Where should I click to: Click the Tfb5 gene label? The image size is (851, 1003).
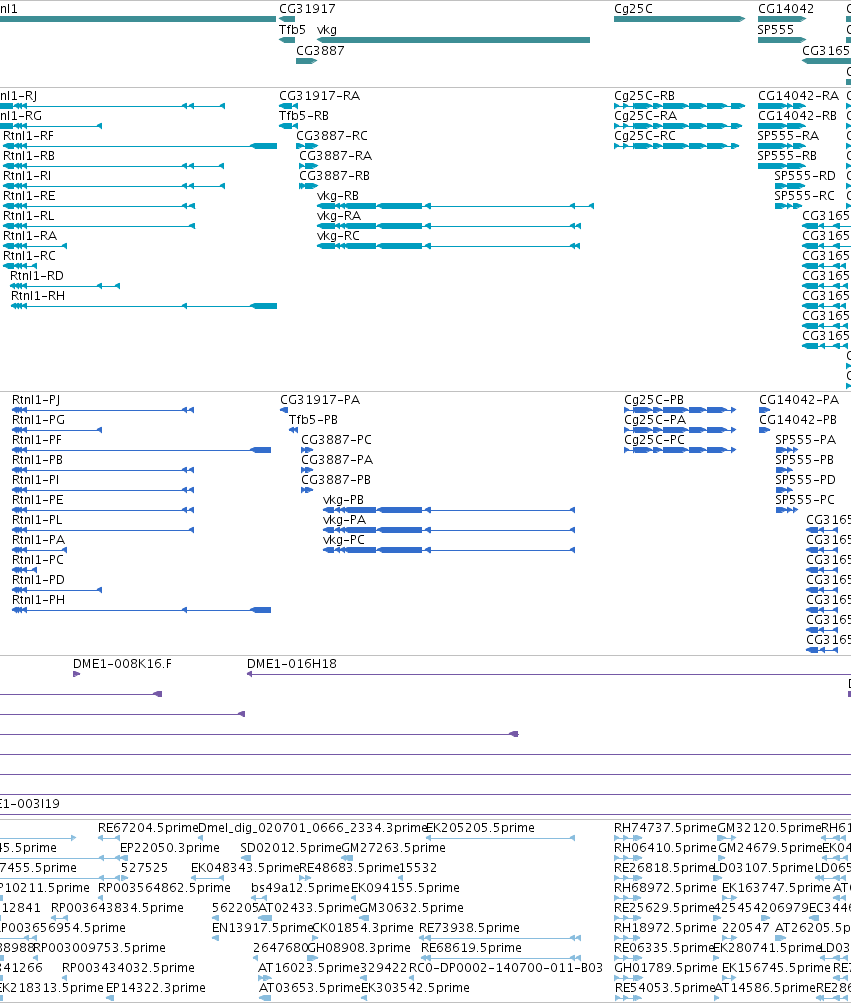pos(292,30)
